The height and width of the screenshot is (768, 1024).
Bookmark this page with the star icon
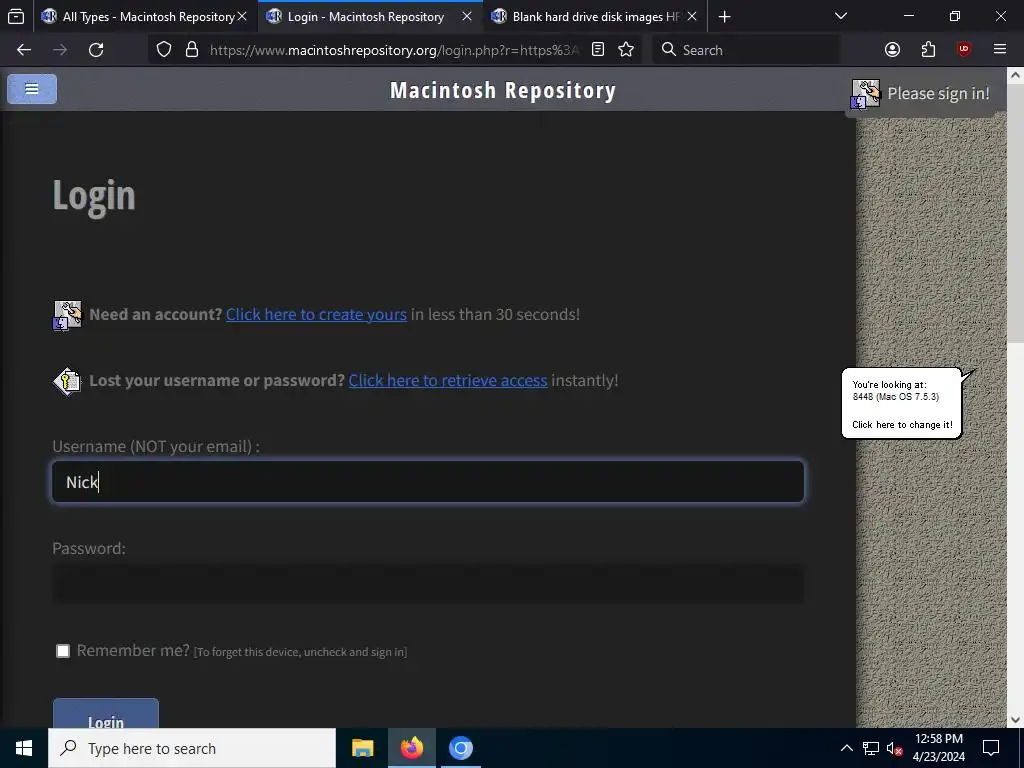click(626, 50)
